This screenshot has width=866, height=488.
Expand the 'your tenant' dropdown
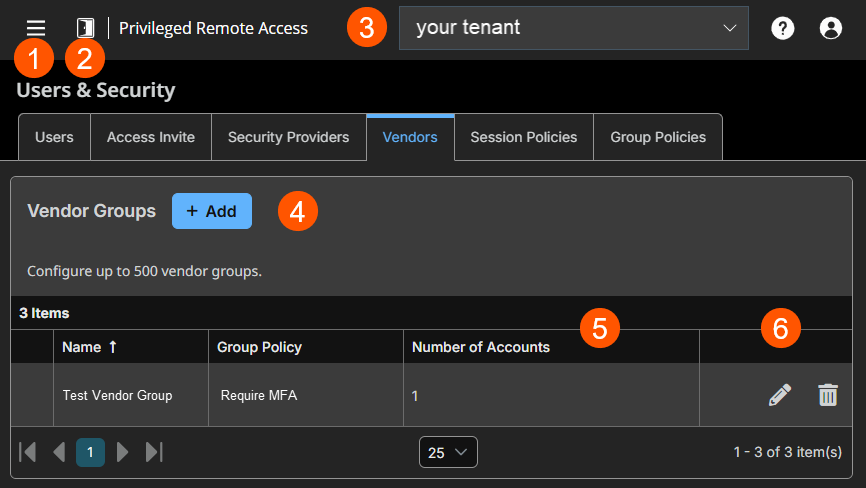(574, 28)
